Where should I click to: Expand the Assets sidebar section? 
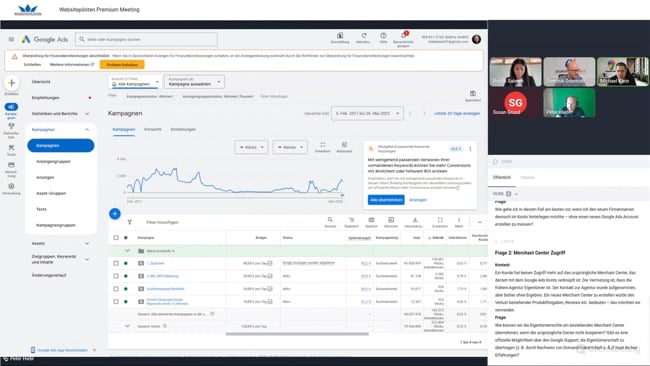87,243
